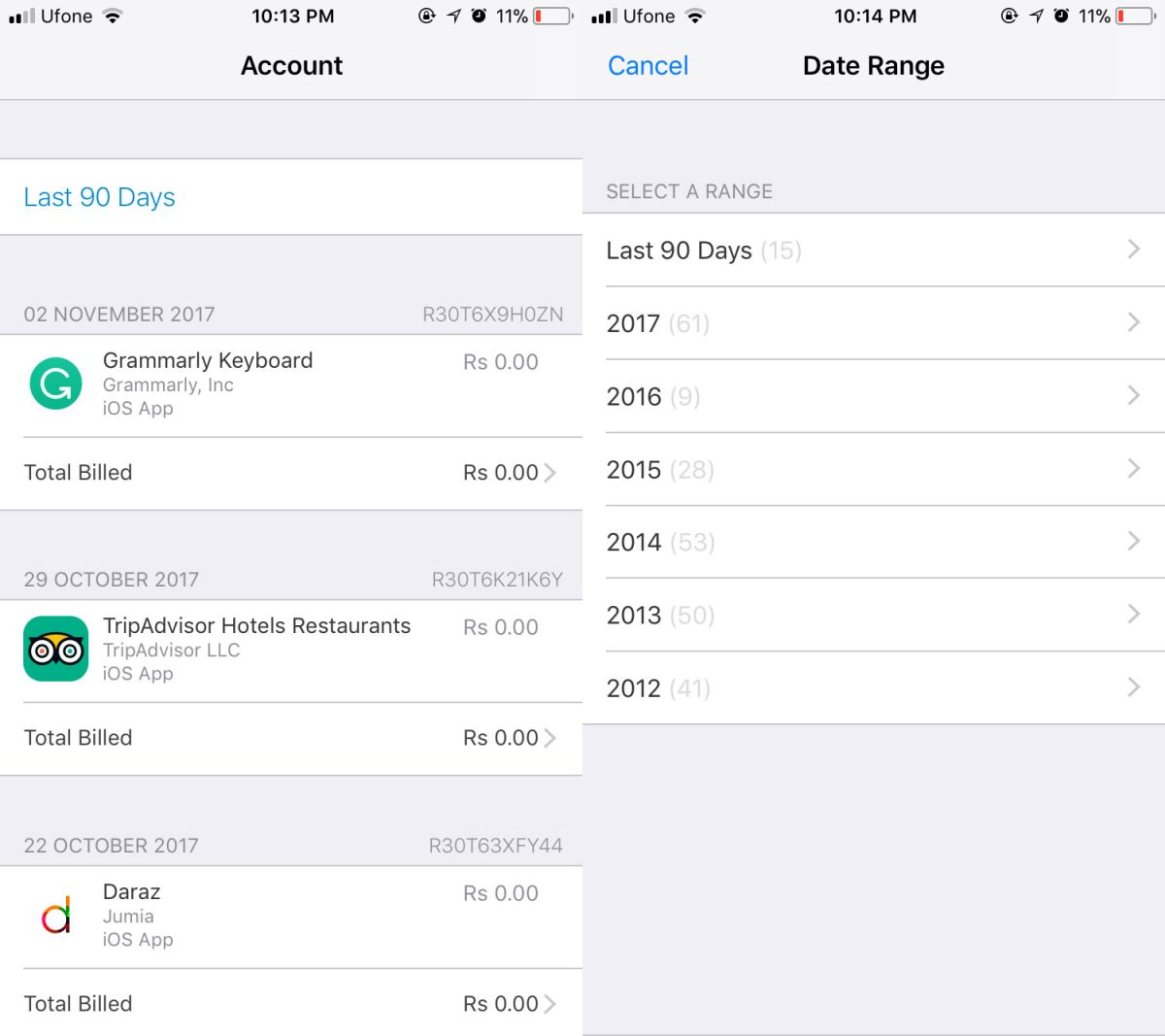
Task: Tap the Grammarly Keyboard app icon
Action: pos(56,384)
